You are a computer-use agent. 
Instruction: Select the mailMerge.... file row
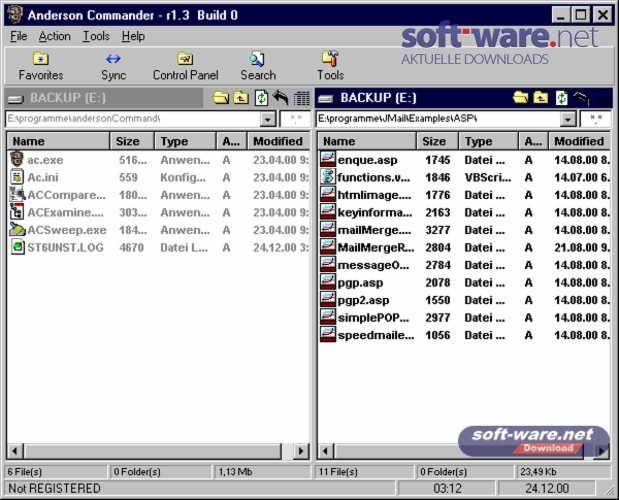click(464, 230)
